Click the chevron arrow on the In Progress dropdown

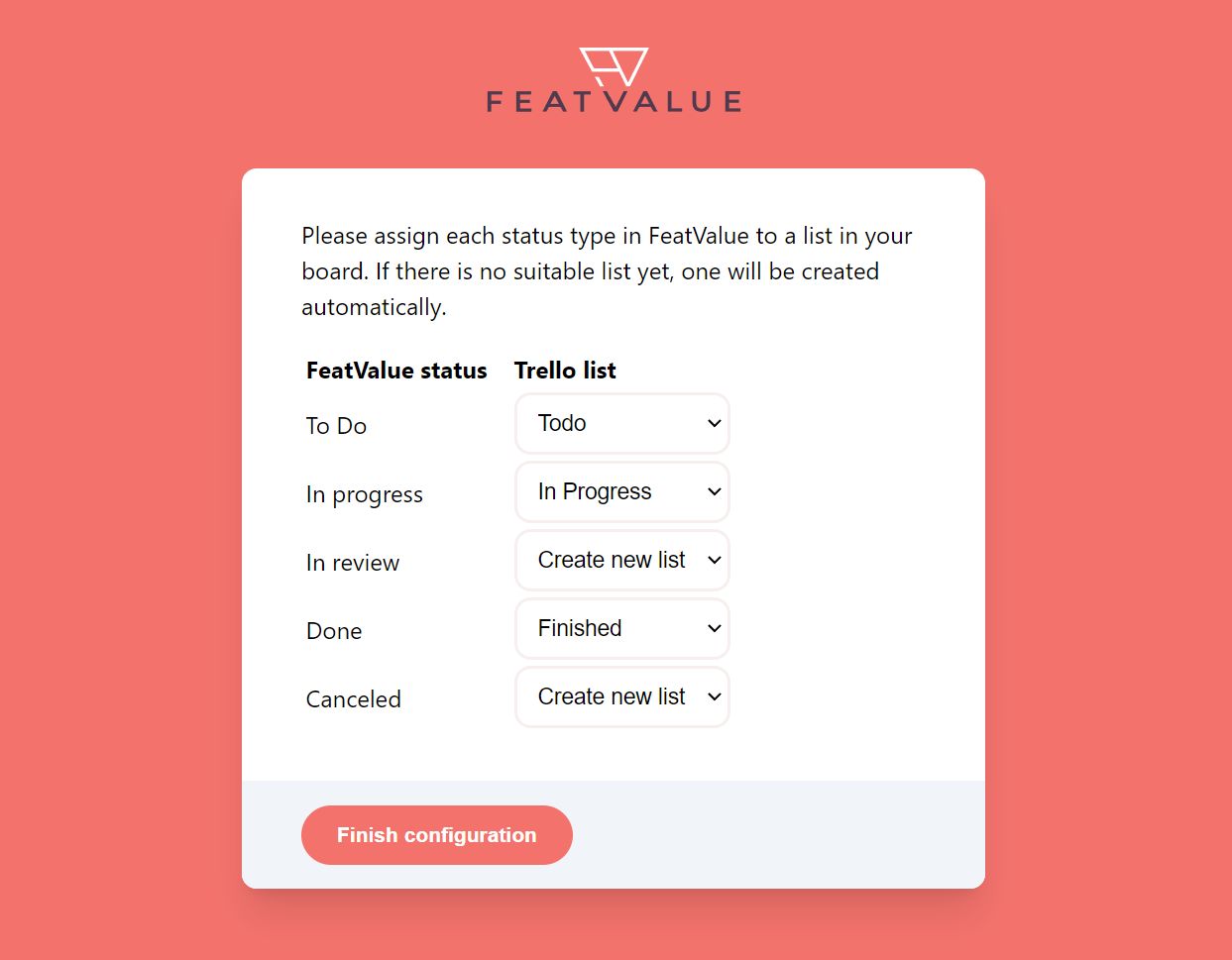point(714,491)
